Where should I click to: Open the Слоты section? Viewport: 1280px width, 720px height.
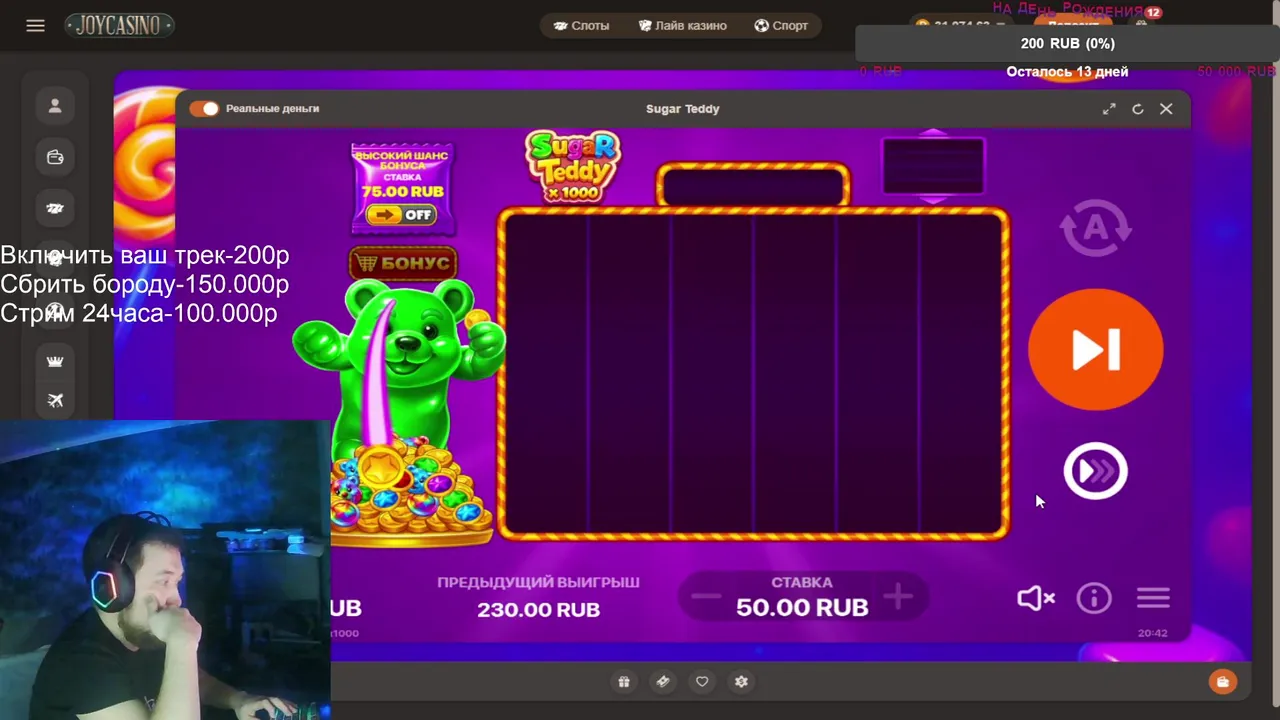click(581, 26)
